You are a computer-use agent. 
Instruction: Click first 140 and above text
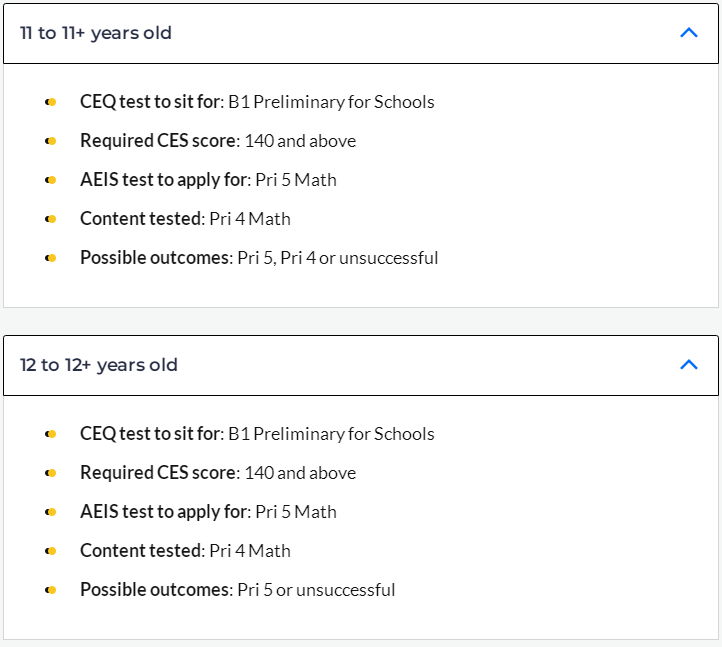point(300,141)
